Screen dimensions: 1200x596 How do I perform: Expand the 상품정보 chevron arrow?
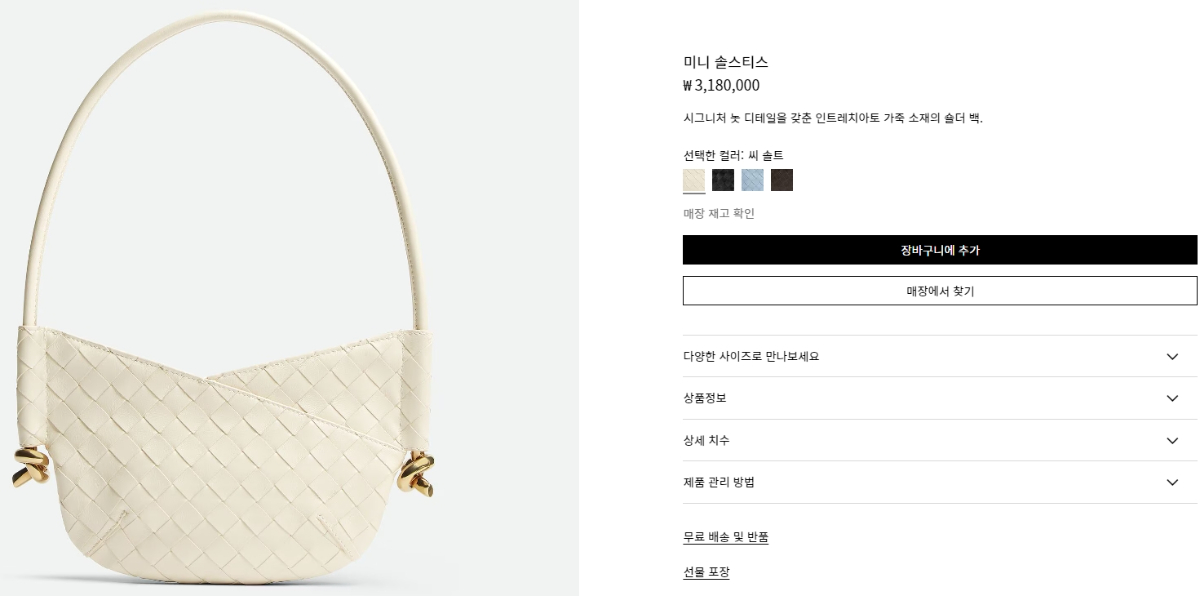[1173, 399]
